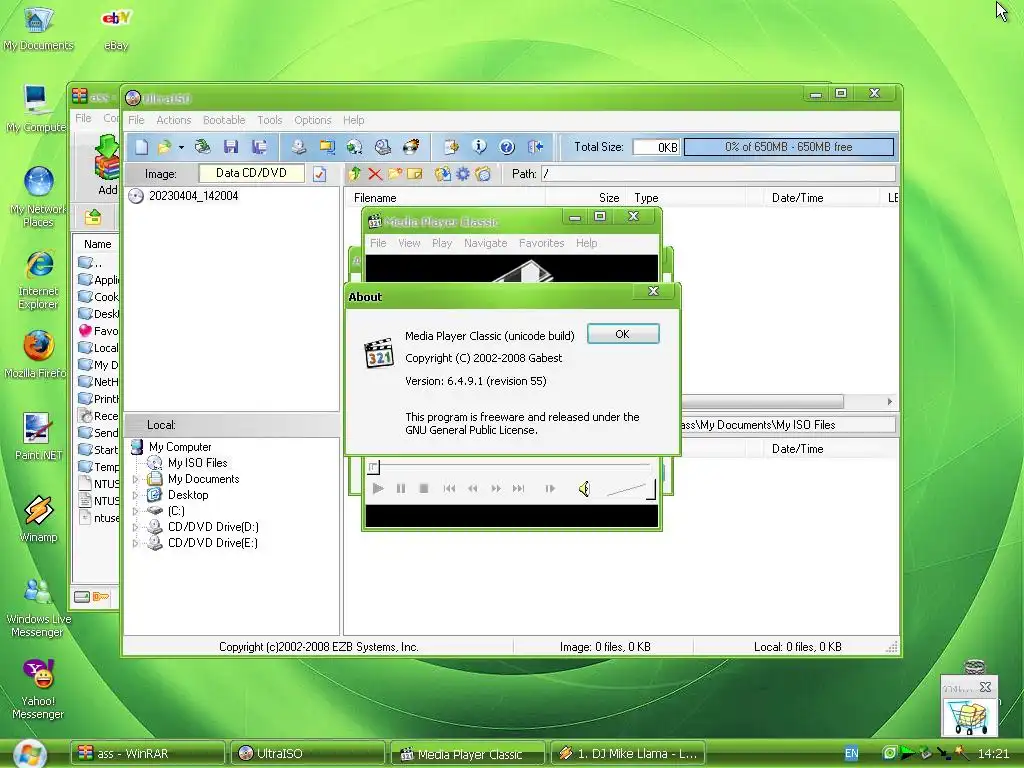The image size is (1024, 768).
Task: Expand the My Documents node in Local tree
Action: click(136, 479)
